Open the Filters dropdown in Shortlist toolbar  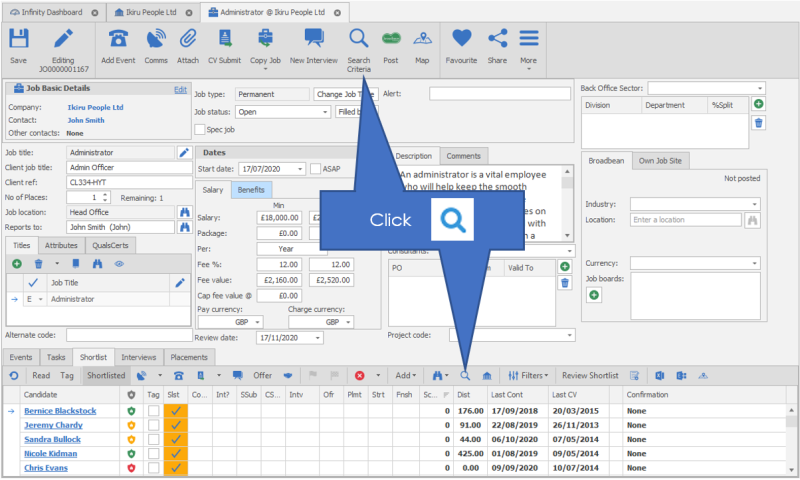point(528,375)
